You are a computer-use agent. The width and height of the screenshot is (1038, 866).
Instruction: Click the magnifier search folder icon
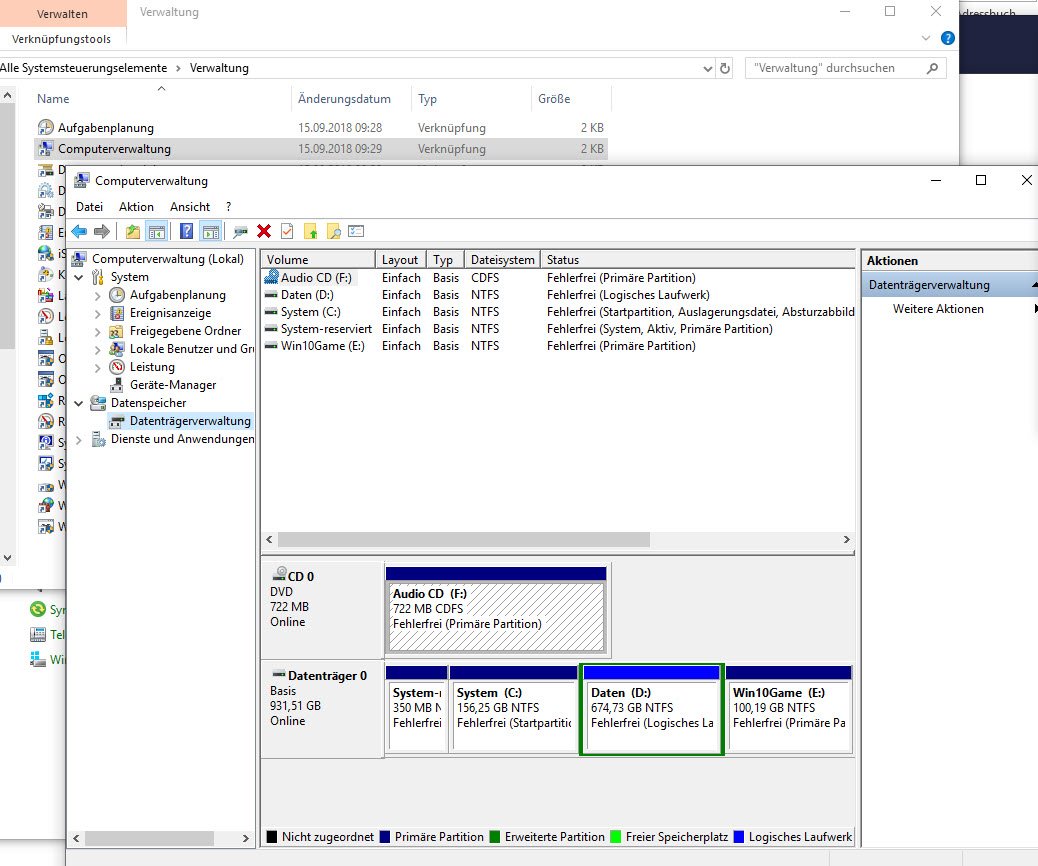pyautogui.click(x=333, y=231)
